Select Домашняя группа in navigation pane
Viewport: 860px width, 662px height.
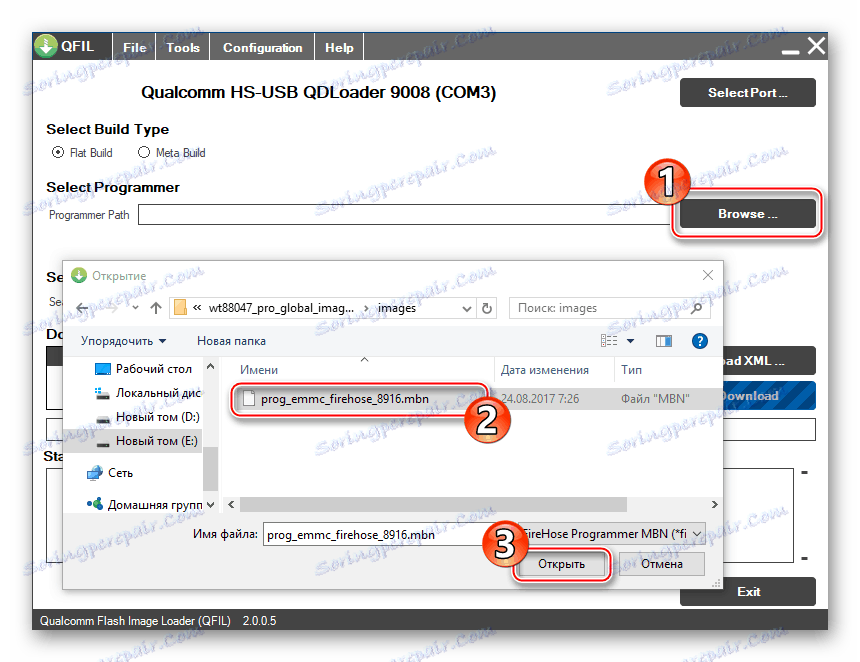(x=144, y=504)
